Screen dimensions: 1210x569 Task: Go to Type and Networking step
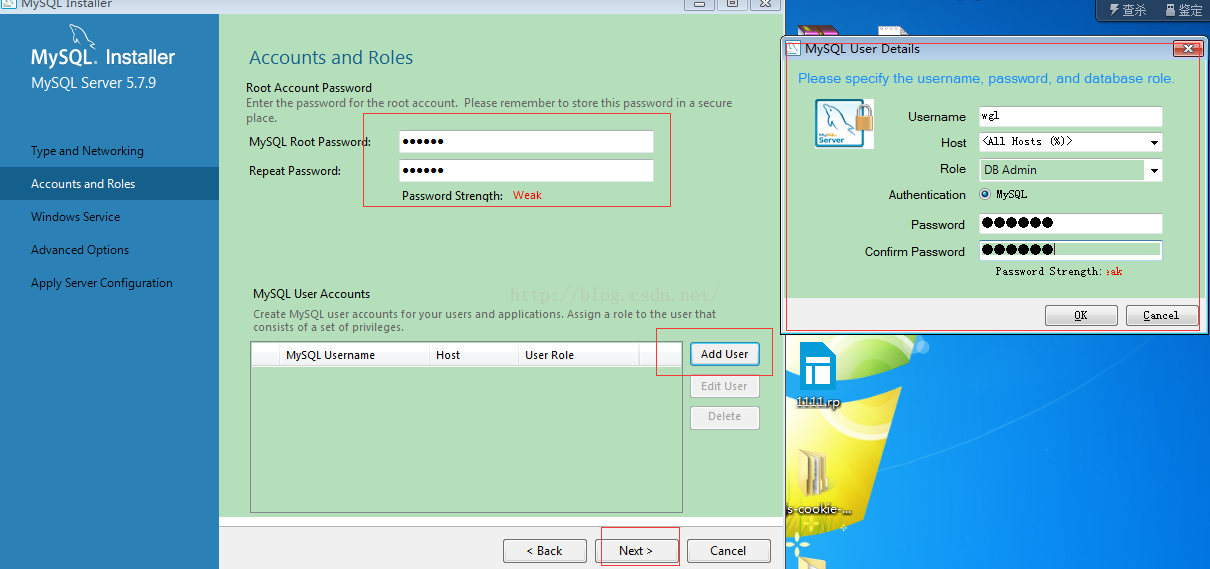tap(87, 151)
